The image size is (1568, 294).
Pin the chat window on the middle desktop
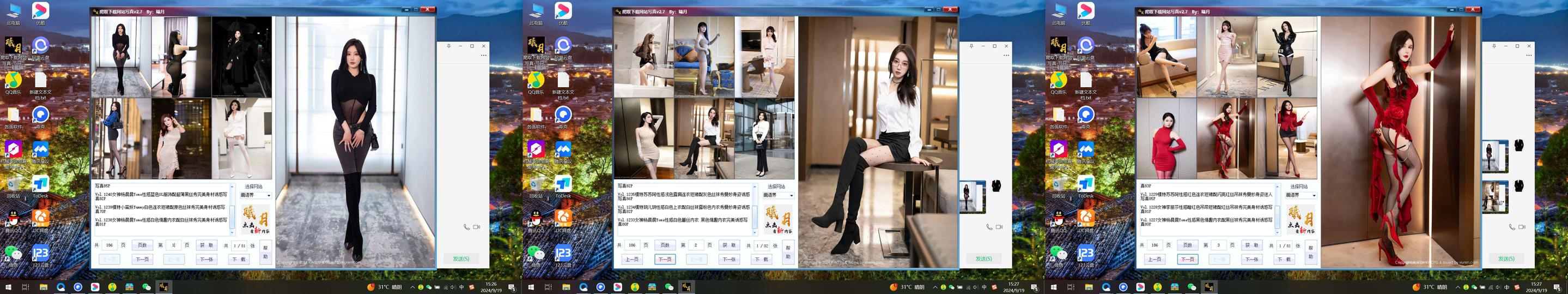971,46
